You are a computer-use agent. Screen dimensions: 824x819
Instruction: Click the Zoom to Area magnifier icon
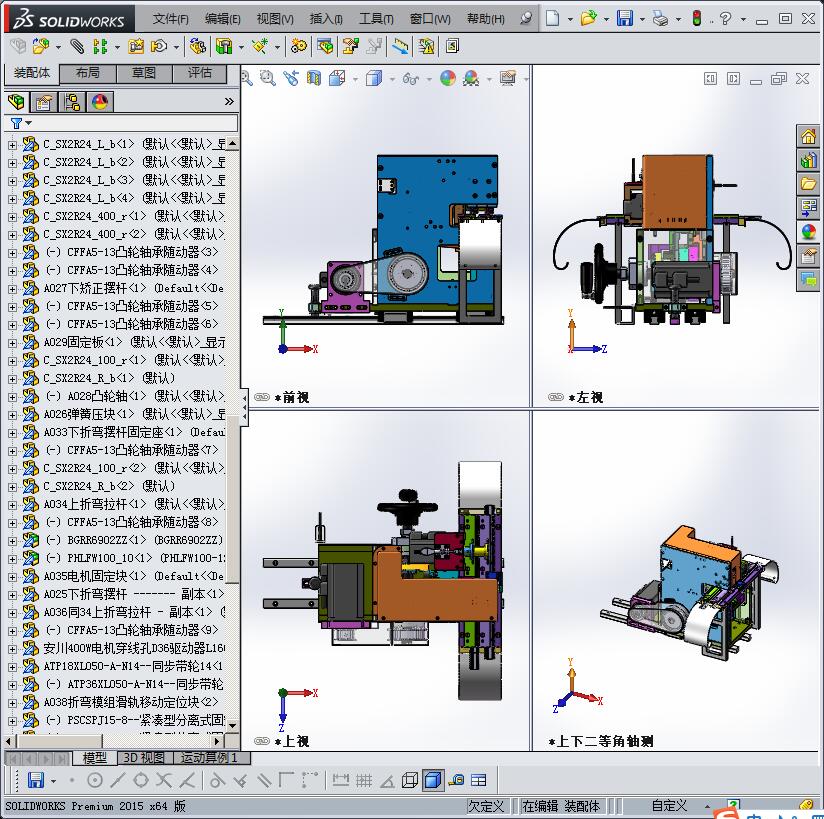(x=268, y=78)
